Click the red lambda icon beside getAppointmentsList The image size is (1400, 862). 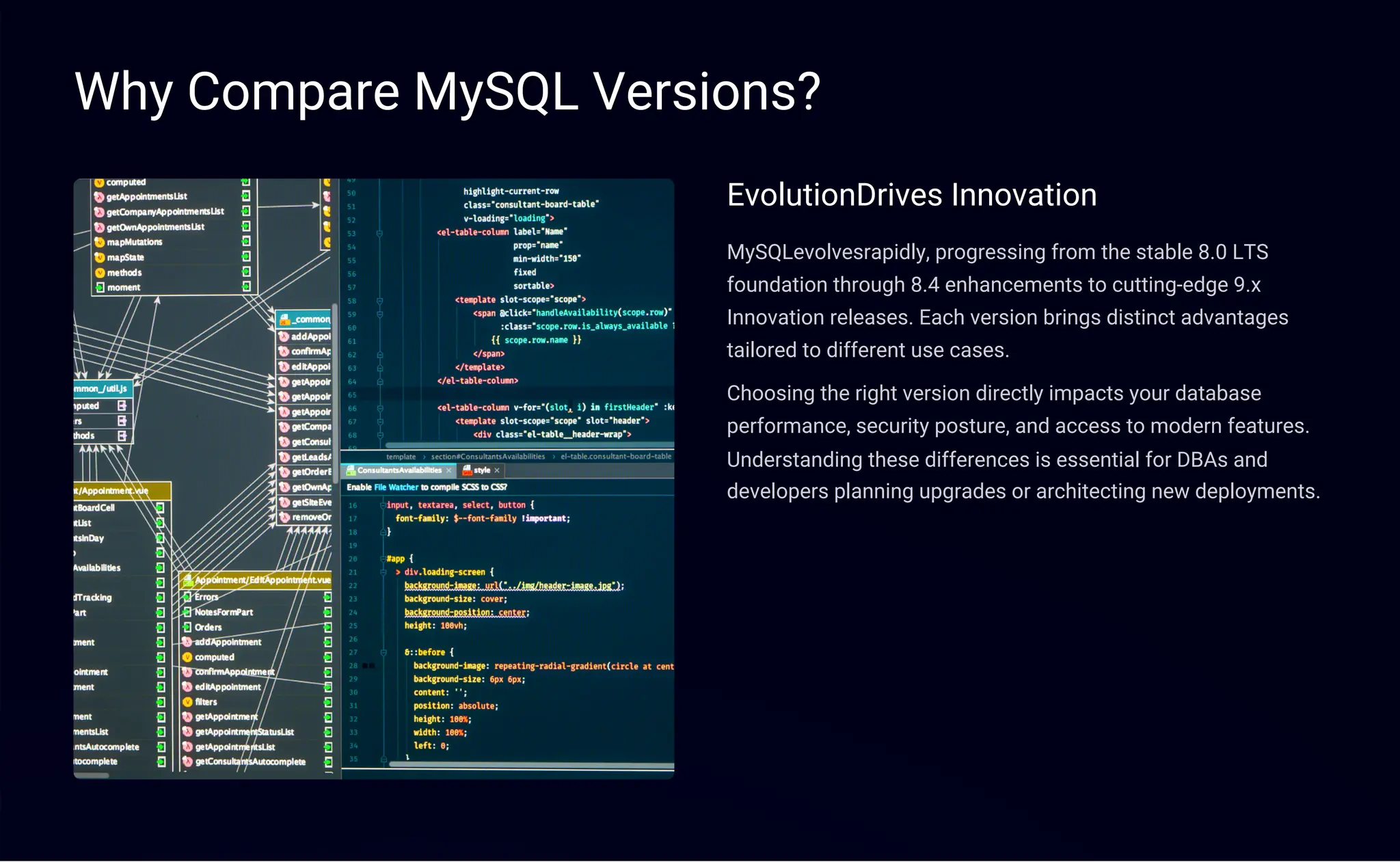[99, 197]
